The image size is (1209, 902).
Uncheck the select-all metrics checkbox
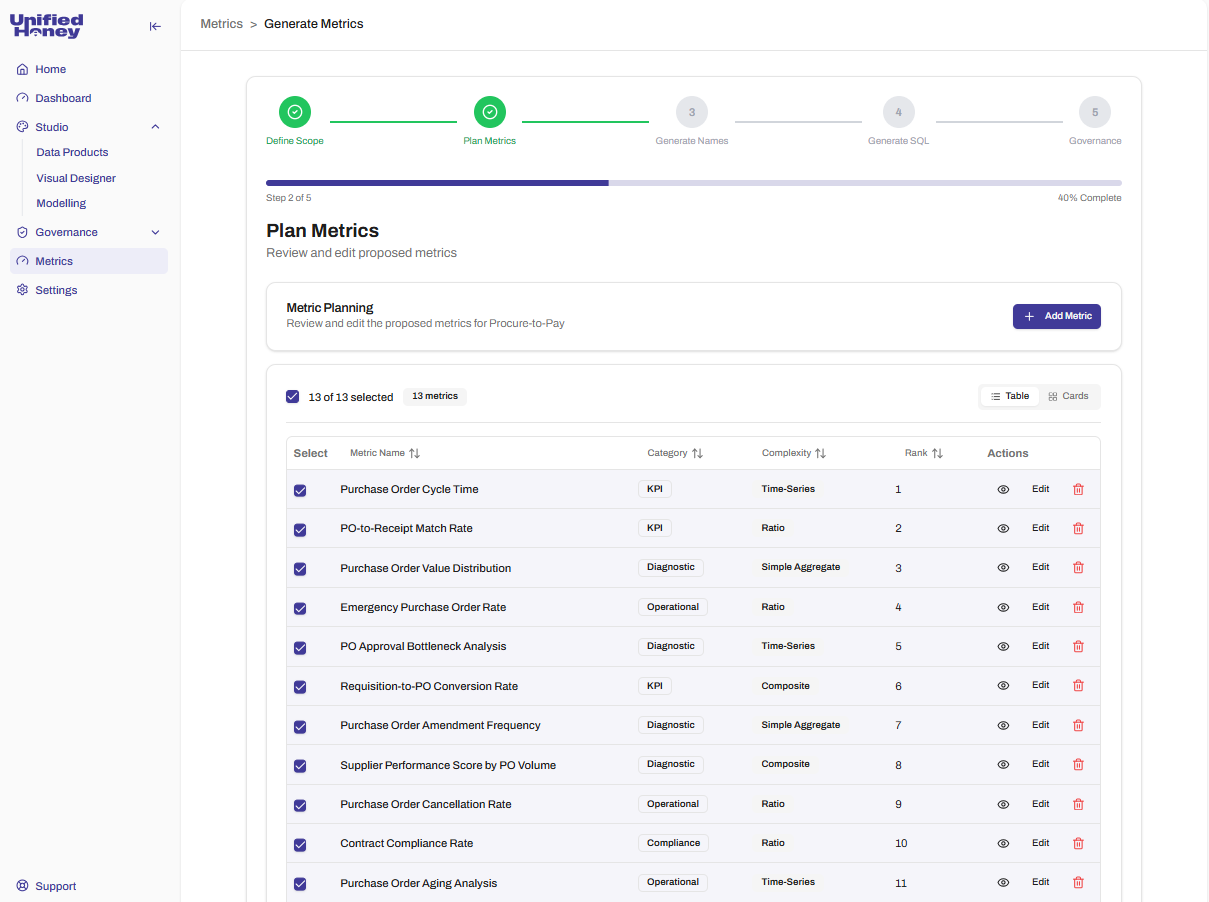pyautogui.click(x=292, y=396)
